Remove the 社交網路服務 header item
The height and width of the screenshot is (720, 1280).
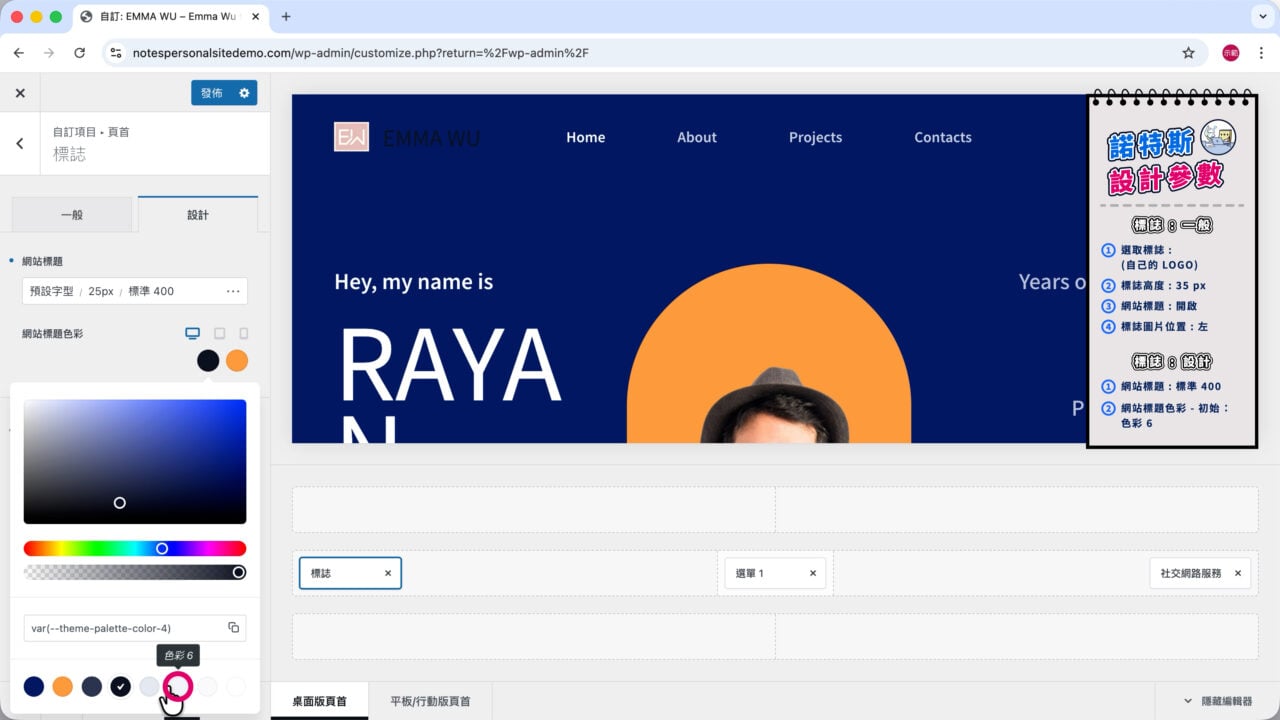pyautogui.click(x=1238, y=573)
